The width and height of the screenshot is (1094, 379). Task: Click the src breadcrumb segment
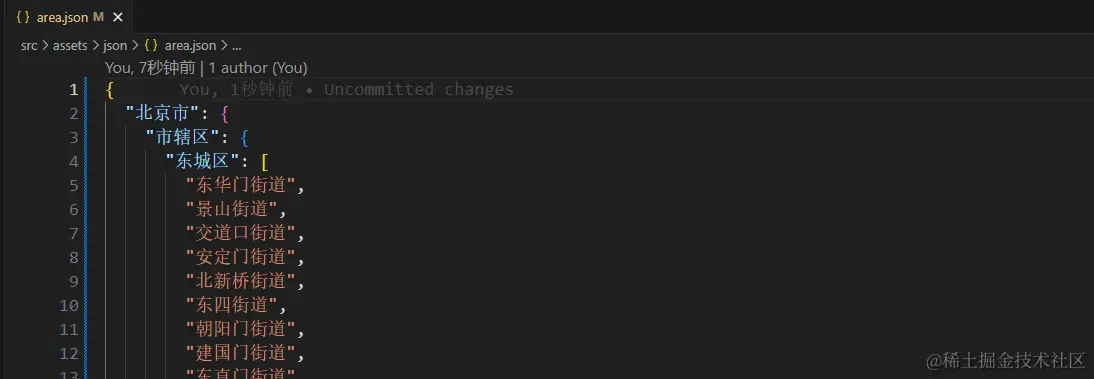tap(29, 45)
